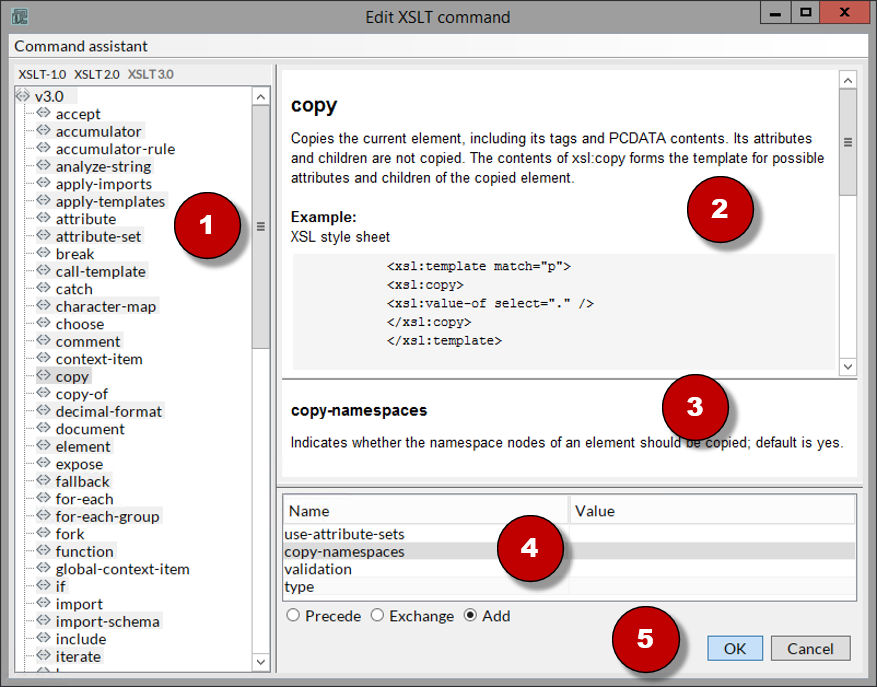Viewport: 877px width, 687px height.
Task: Click the icon next to apply-templates
Action: (x=43, y=201)
